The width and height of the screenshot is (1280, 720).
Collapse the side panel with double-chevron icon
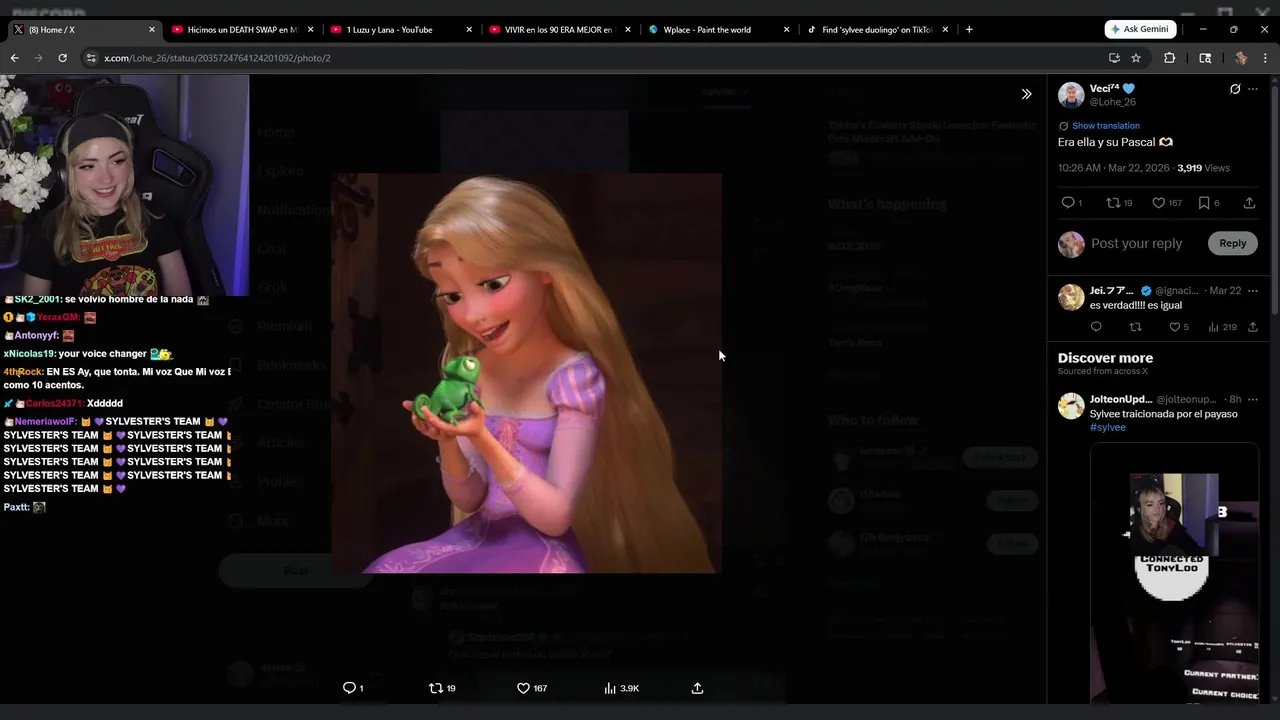click(1026, 94)
